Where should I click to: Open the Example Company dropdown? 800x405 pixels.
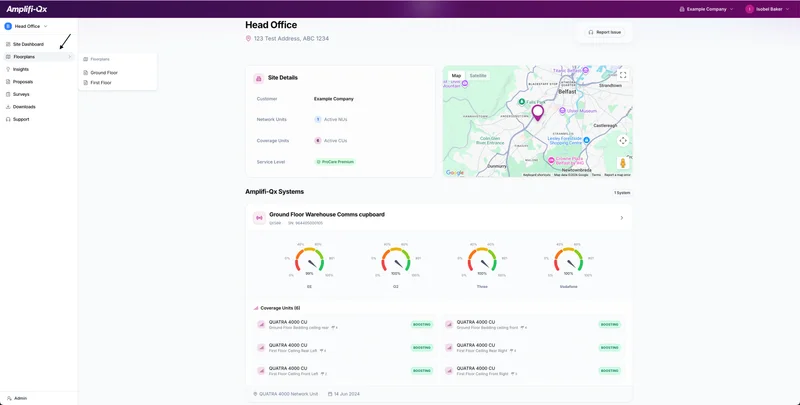coord(706,9)
